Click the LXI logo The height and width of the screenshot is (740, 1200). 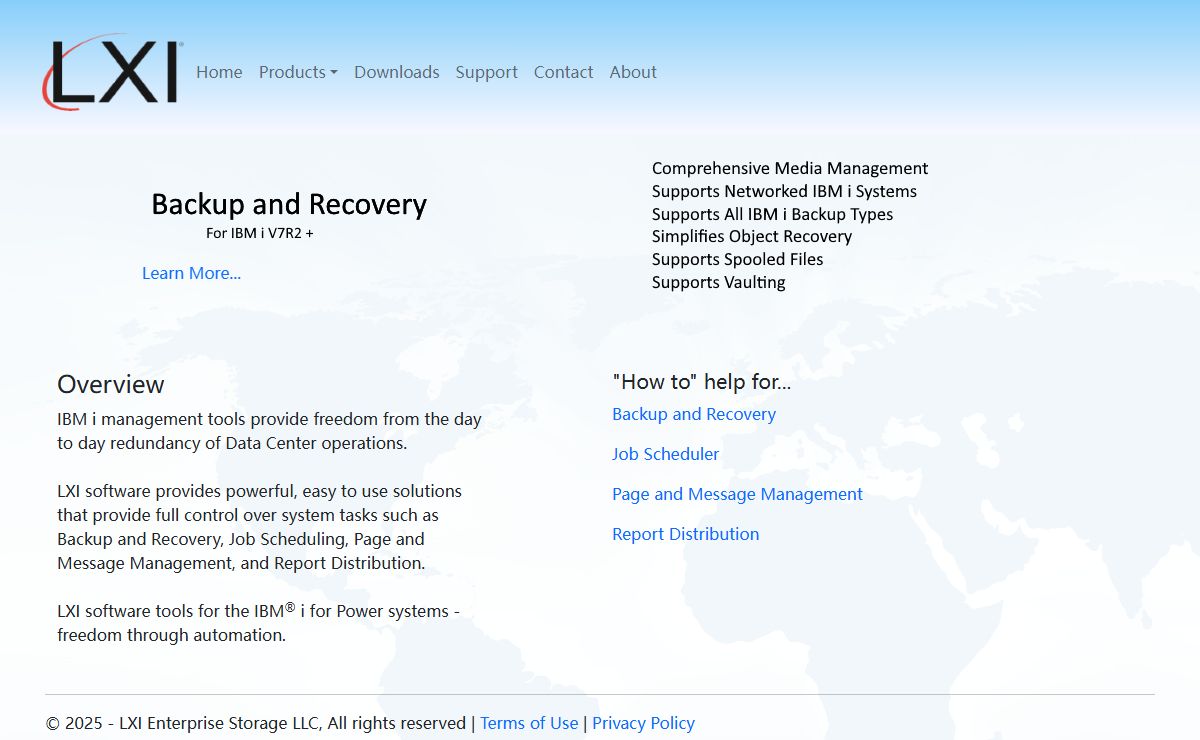click(112, 72)
